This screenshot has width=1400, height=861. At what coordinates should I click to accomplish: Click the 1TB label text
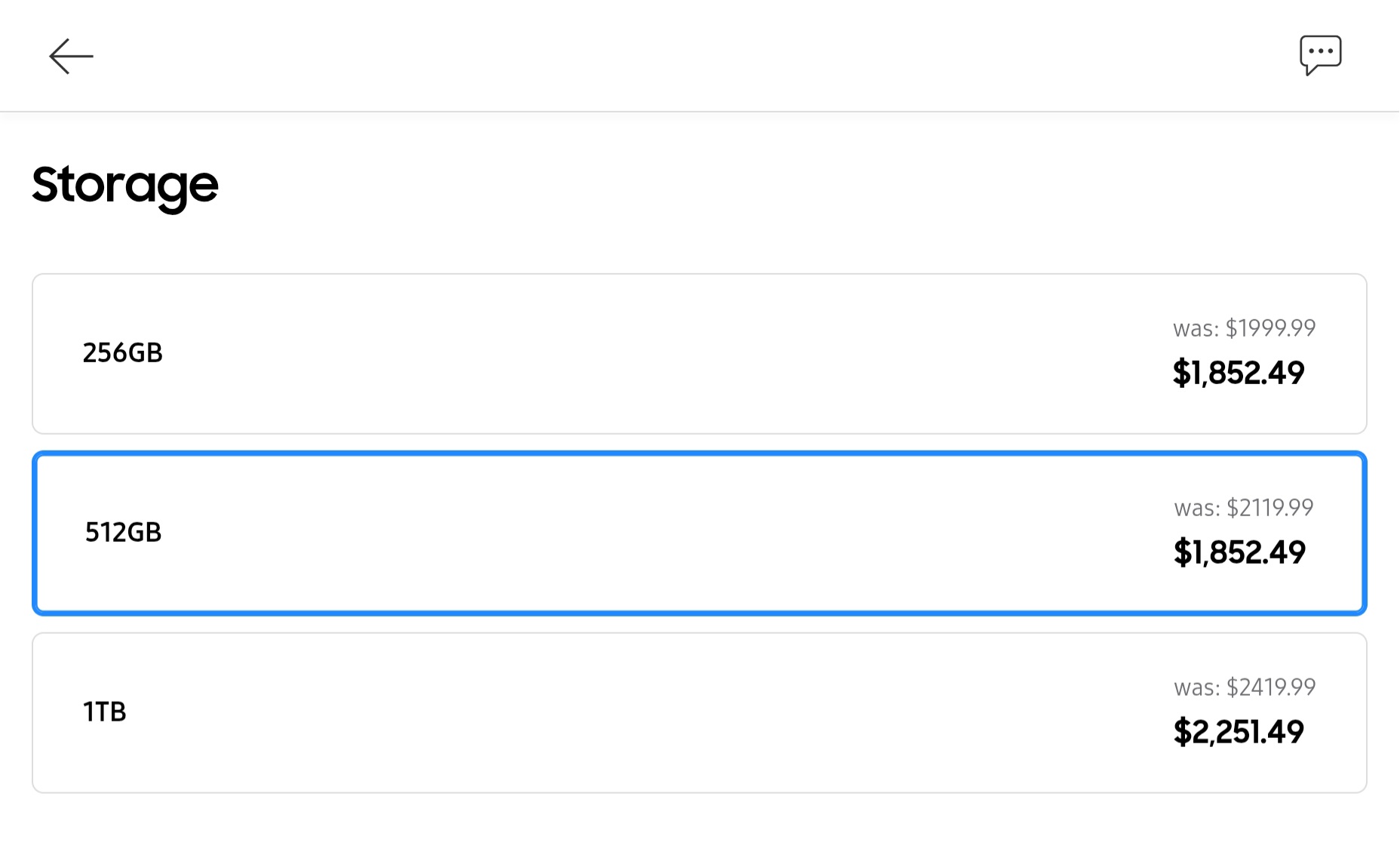[x=104, y=712]
